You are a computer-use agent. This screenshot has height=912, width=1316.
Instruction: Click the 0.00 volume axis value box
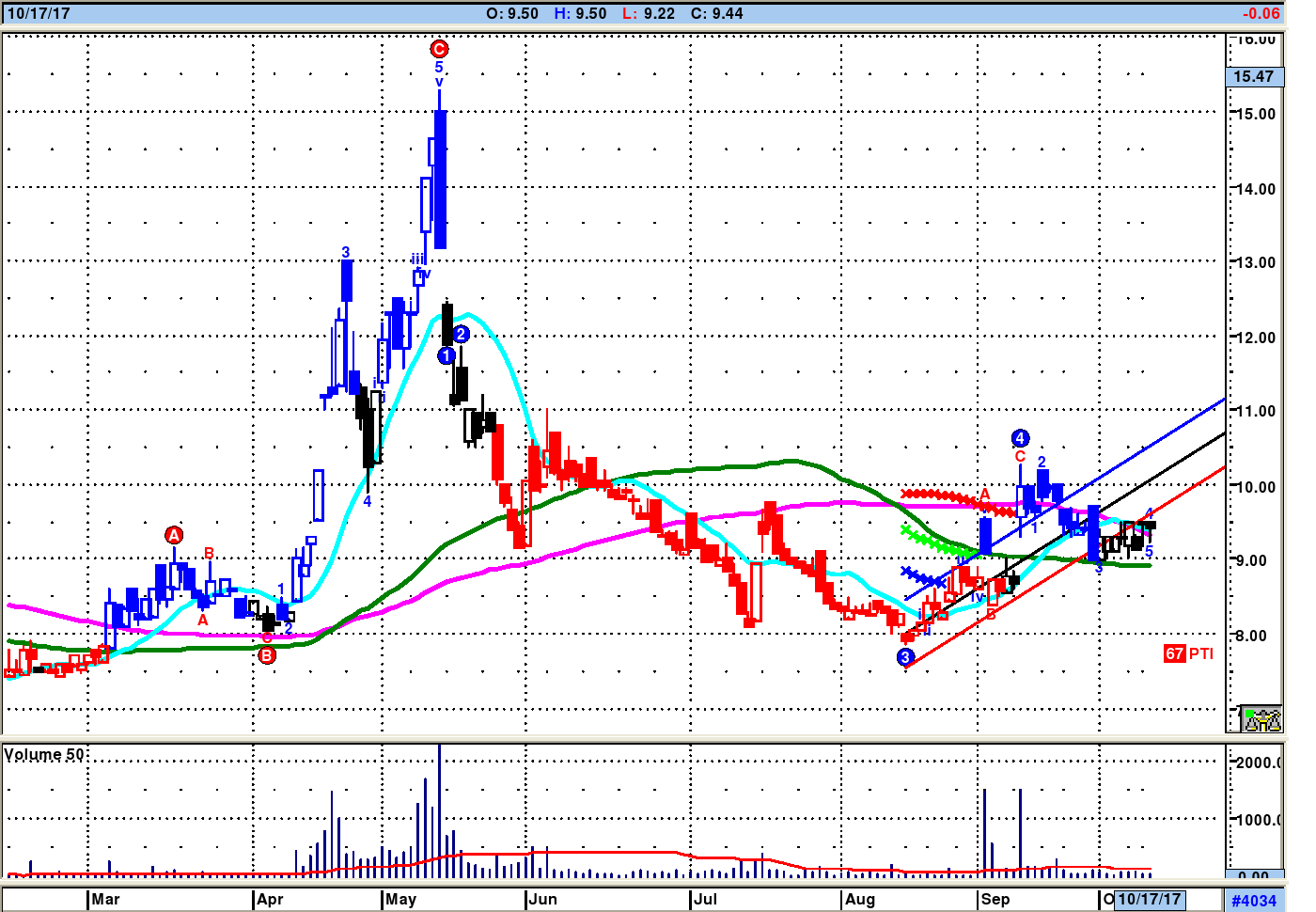click(x=1254, y=875)
